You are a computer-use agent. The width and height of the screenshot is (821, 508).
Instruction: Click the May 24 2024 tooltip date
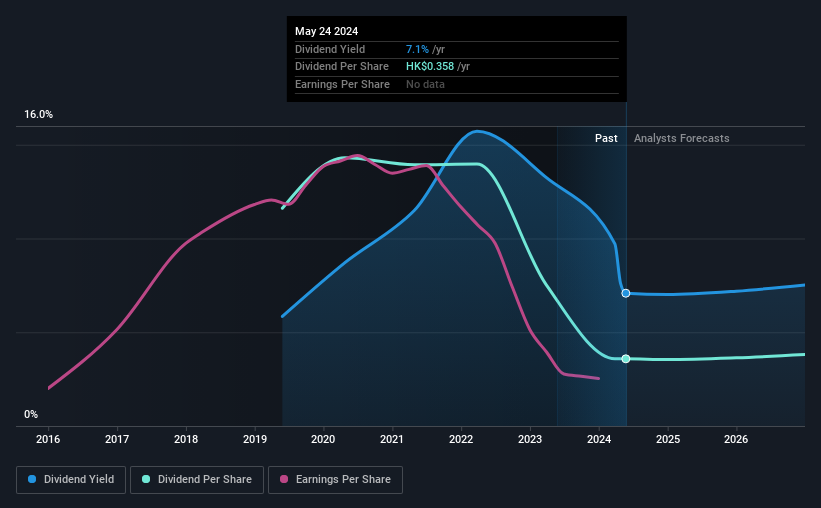[x=326, y=31]
